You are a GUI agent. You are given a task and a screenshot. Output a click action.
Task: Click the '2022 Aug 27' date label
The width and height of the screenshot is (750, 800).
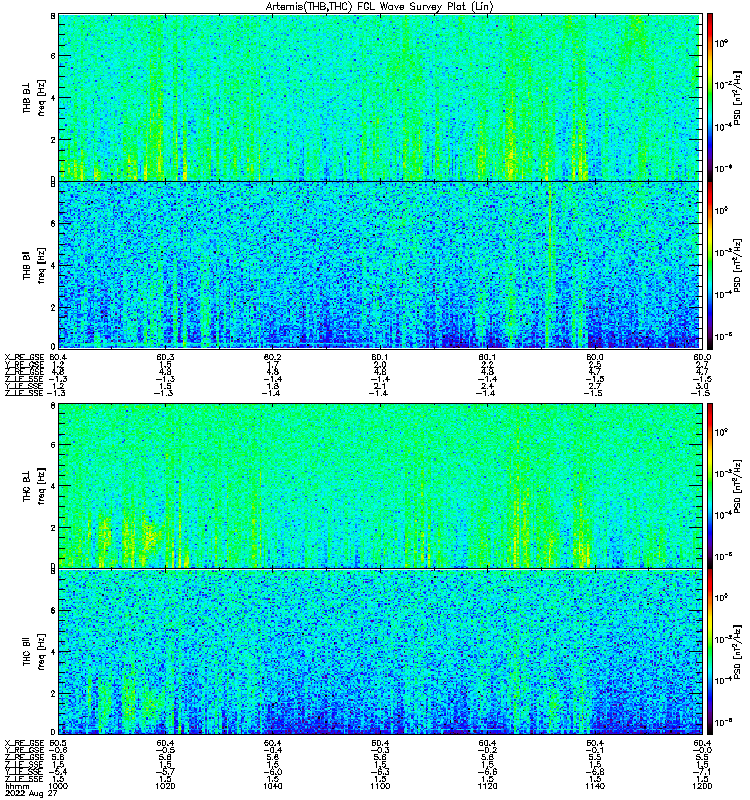pos(30,793)
